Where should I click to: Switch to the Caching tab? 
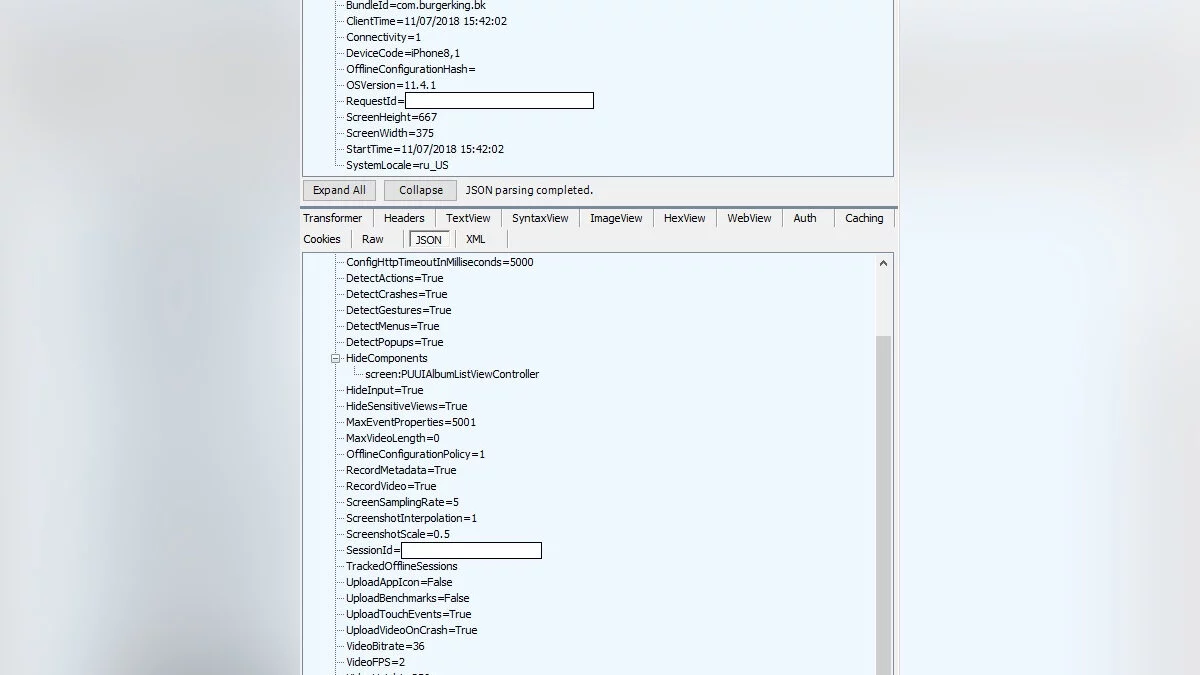click(x=864, y=218)
